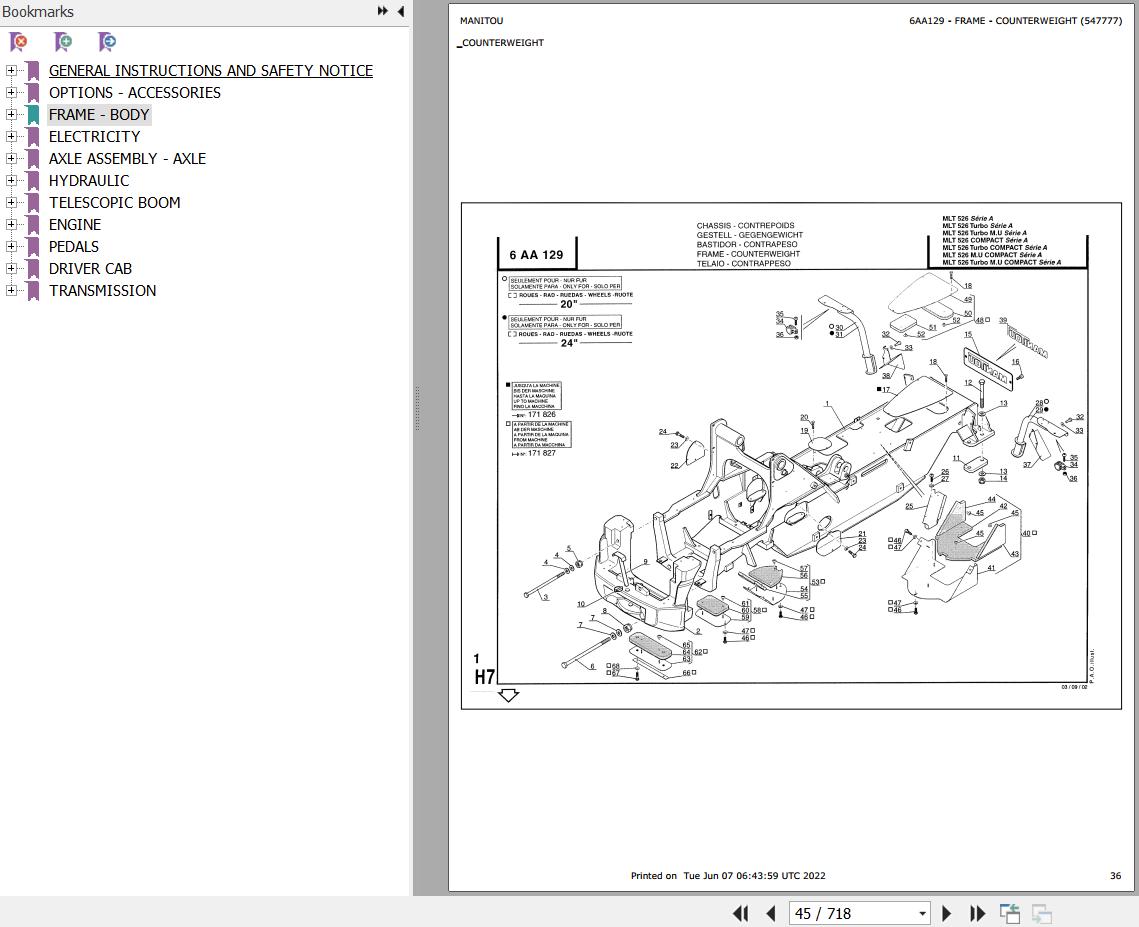Click the greyed next view icon
Image resolution: width=1139 pixels, height=927 pixels.
point(1042,913)
